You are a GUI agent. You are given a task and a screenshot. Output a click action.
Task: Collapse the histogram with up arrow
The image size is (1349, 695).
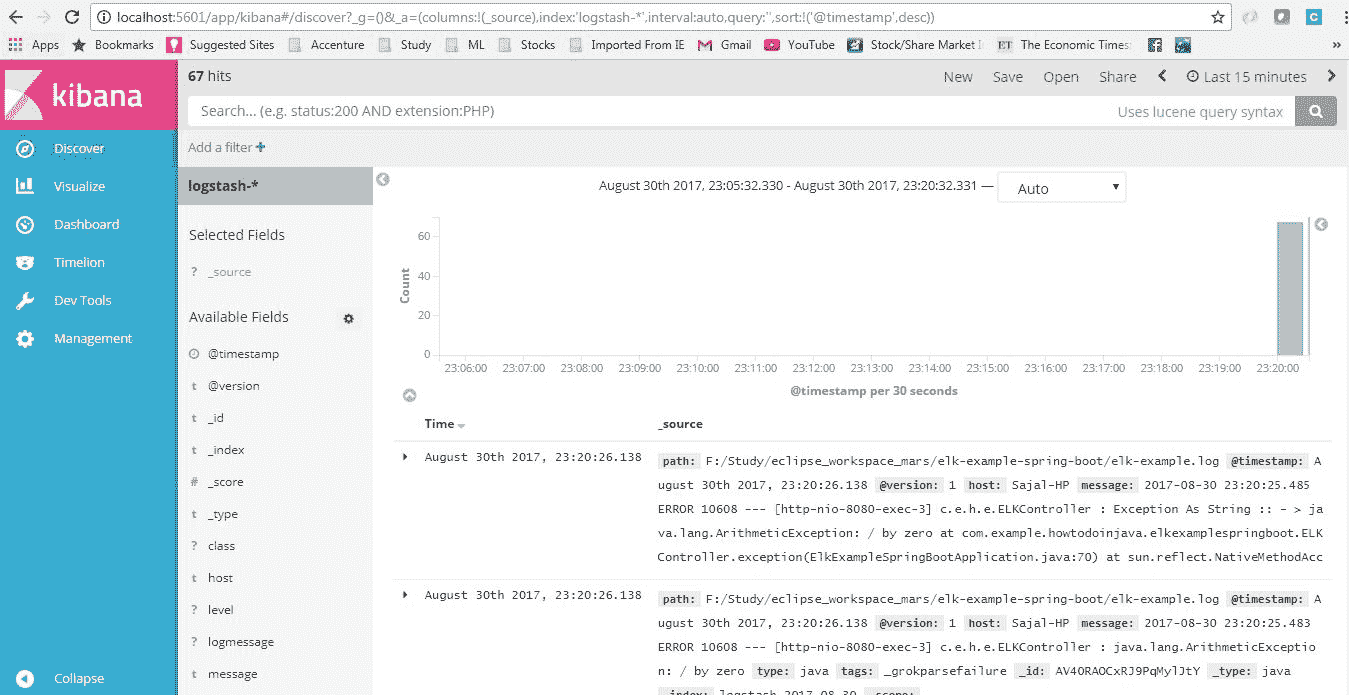point(409,396)
